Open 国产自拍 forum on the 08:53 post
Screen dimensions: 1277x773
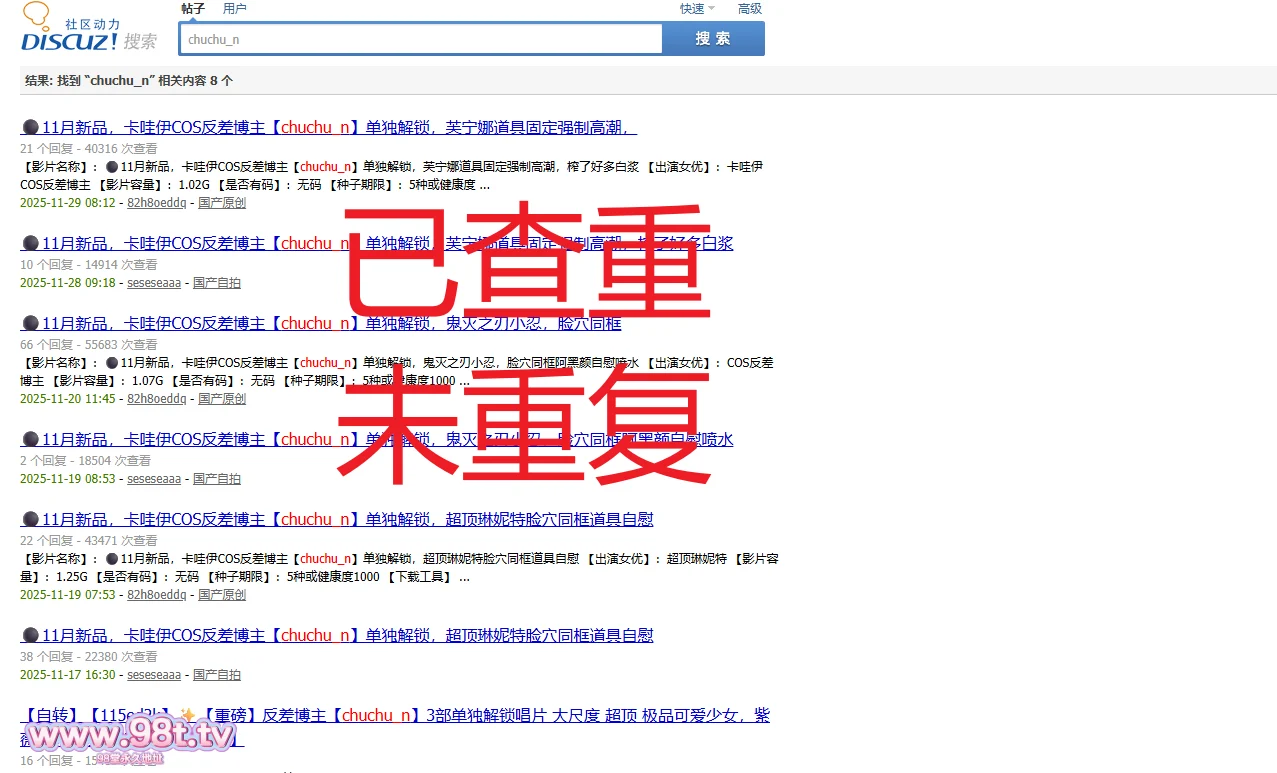pyautogui.click(x=217, y=479)
